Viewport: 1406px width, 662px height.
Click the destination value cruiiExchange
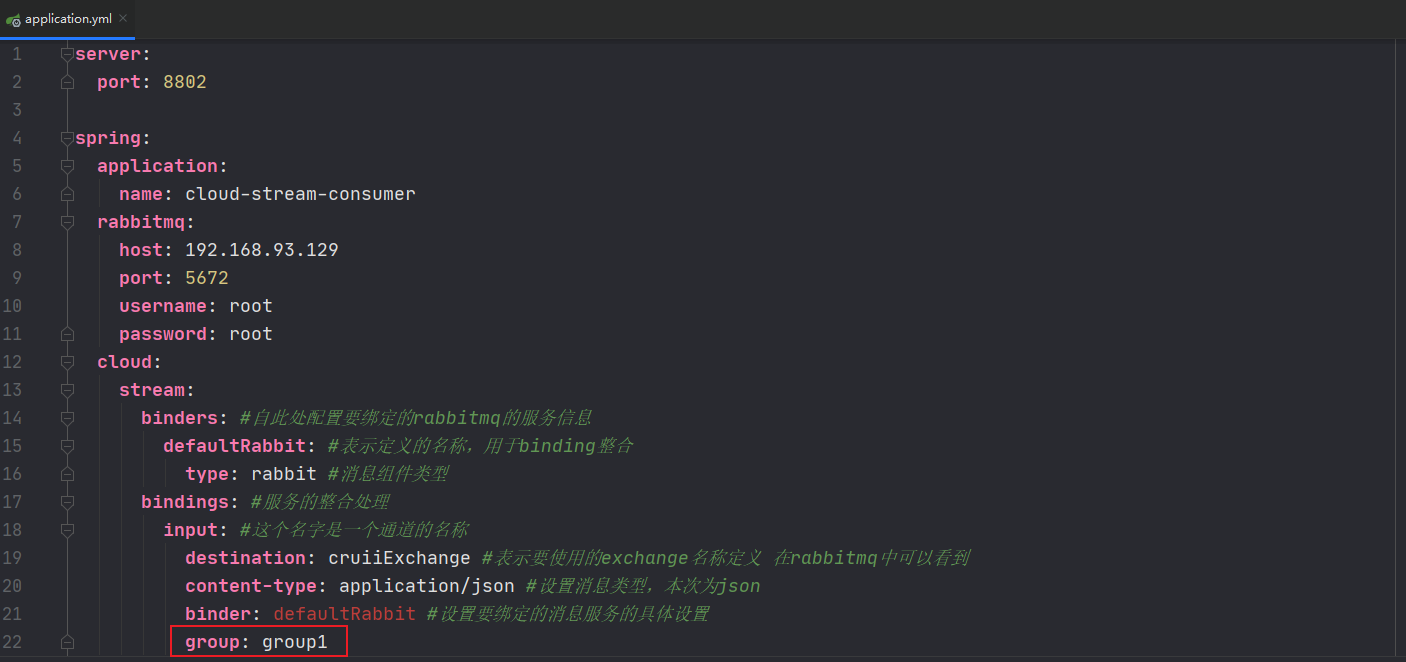tap(399, 558)
